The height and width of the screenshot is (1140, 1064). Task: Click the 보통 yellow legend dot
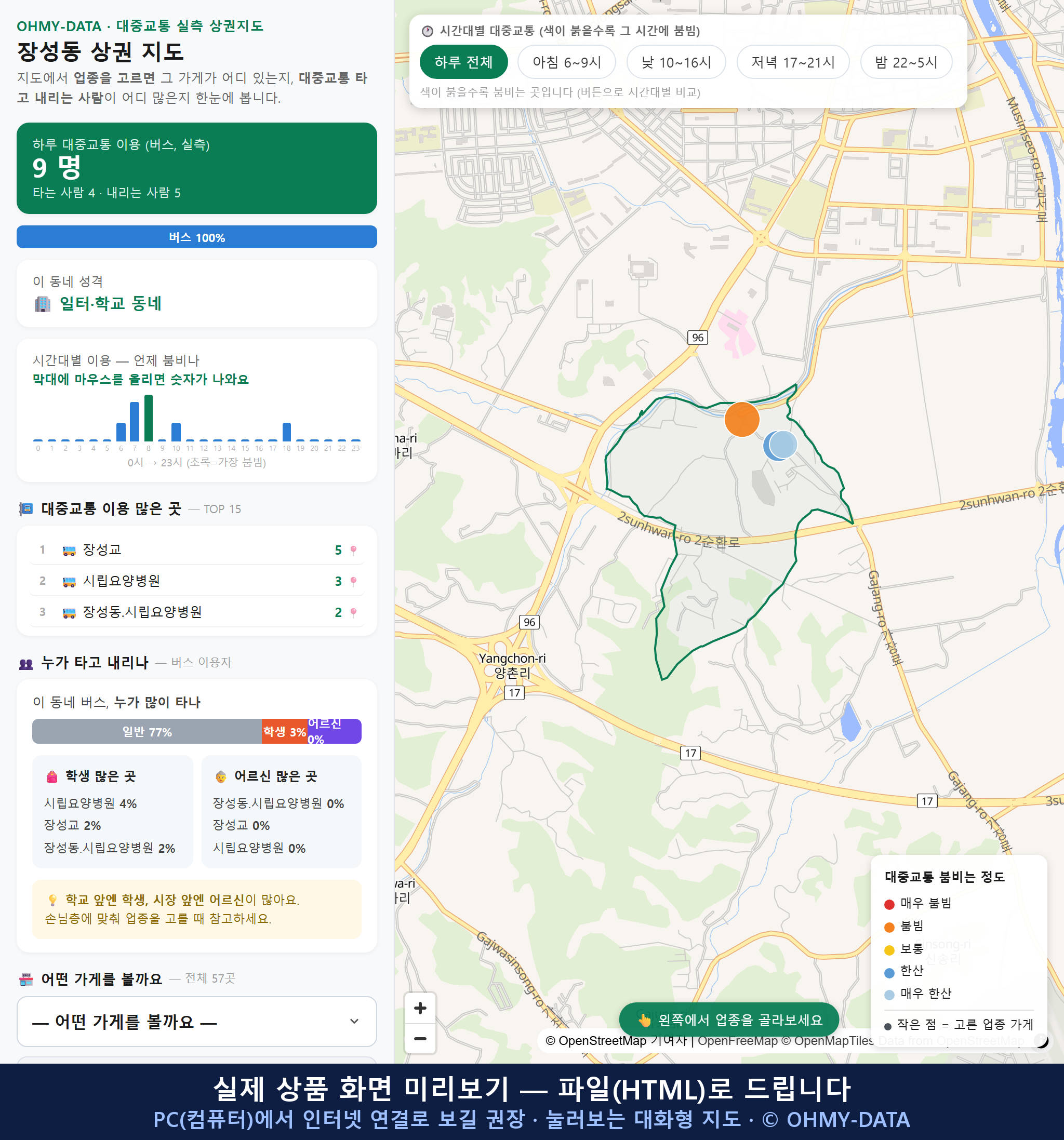point(889,950)
